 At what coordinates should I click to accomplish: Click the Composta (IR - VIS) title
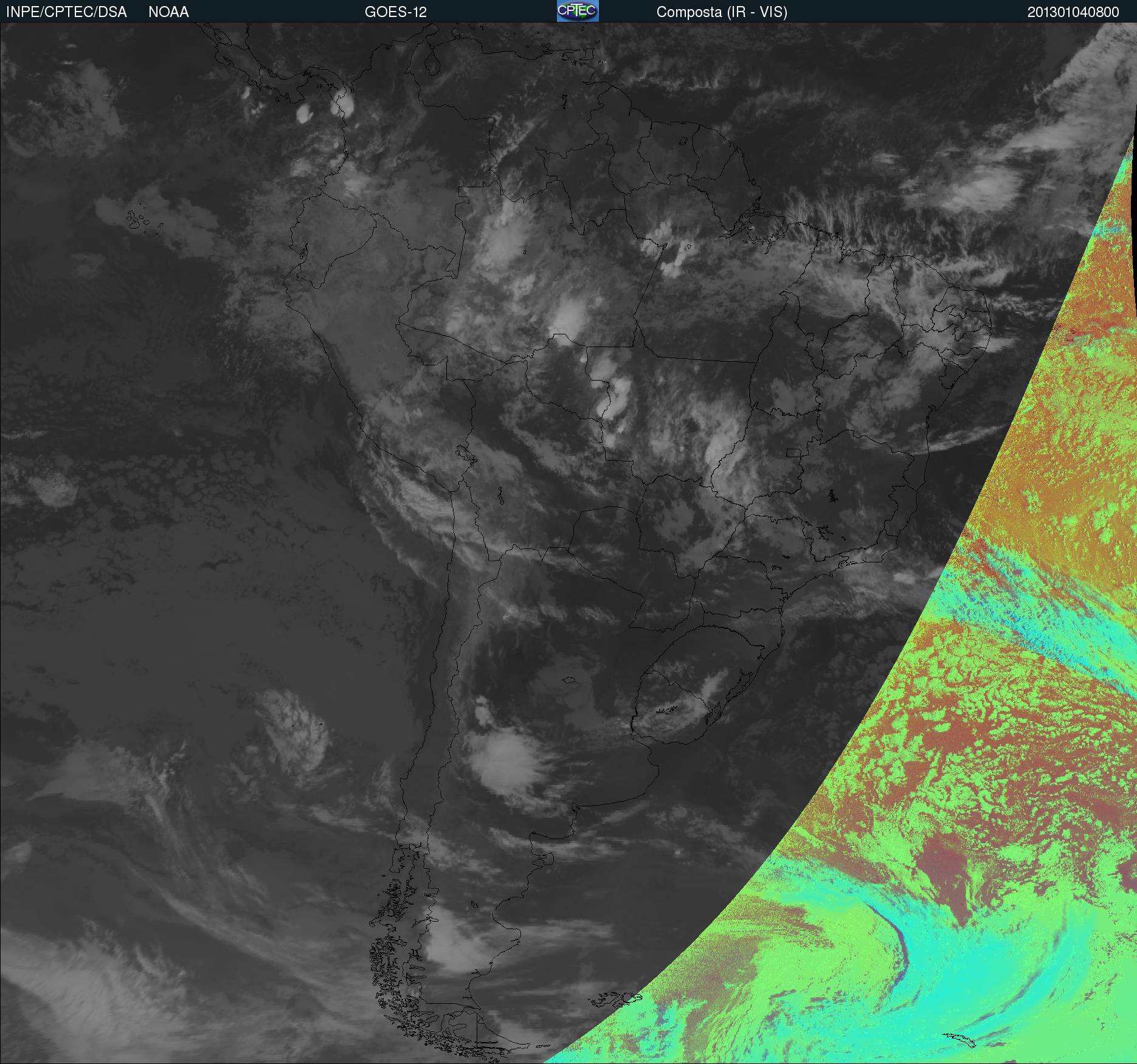click(722, 12)
